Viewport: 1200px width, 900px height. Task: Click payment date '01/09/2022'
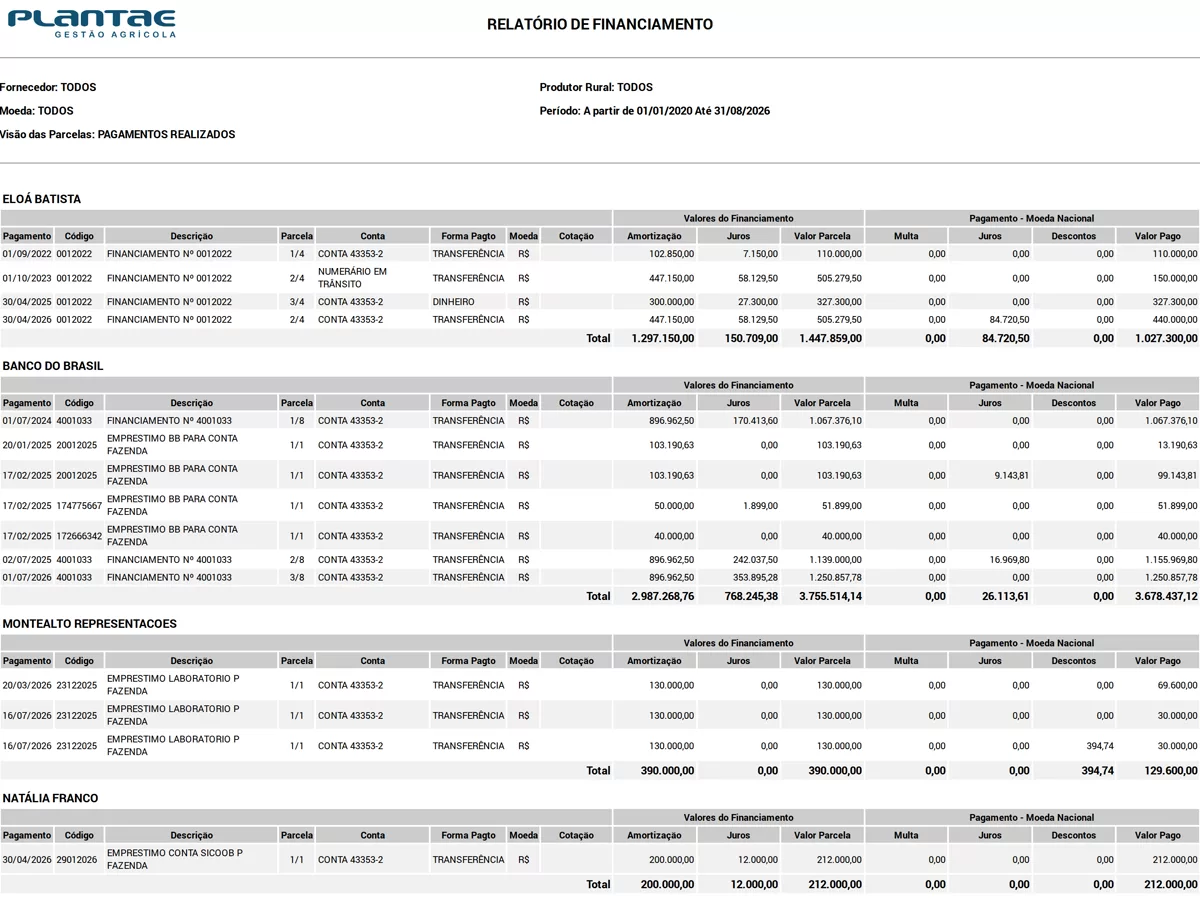click(27, 254)
